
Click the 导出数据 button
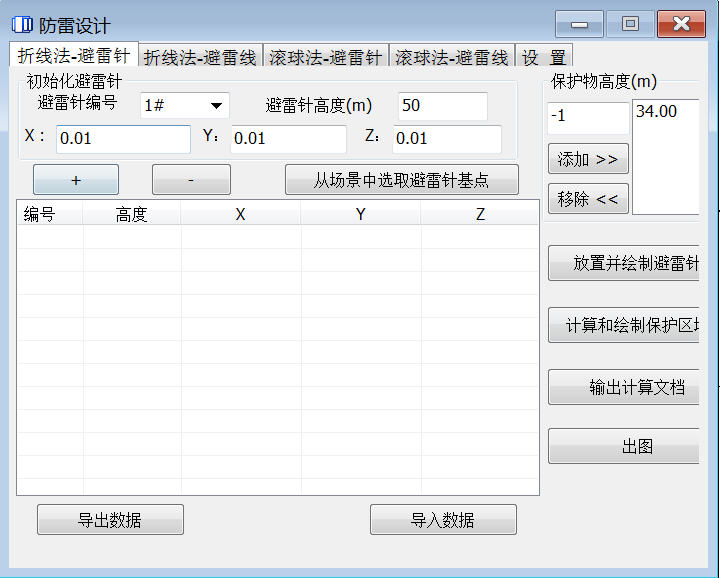click(110, 520)
